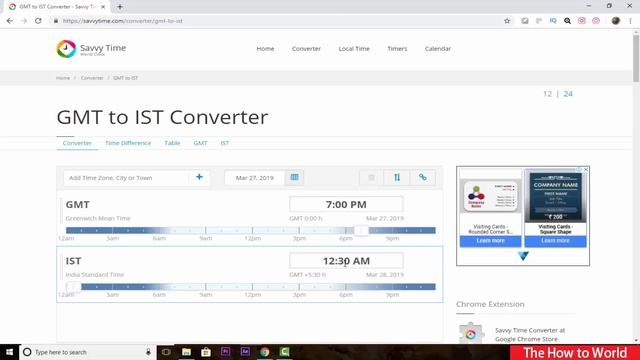Screen dimensions: 640x360
Task: Open the Calendar navigation item
Action: [x=438, y=49]
